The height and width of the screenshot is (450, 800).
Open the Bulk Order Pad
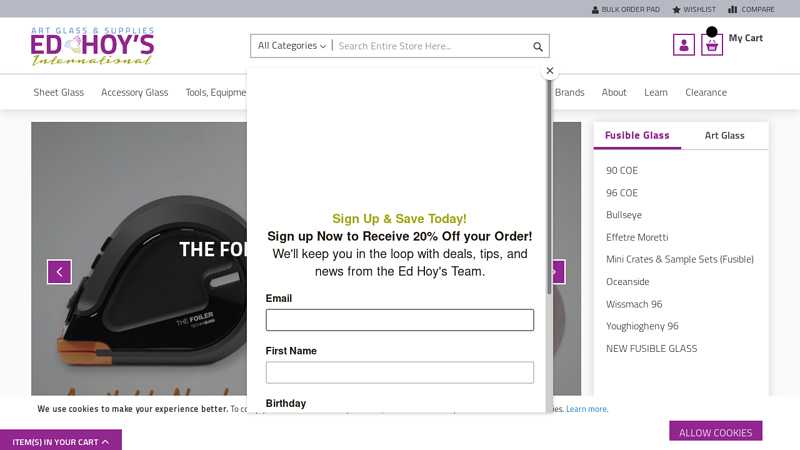(x=625, y=9)
